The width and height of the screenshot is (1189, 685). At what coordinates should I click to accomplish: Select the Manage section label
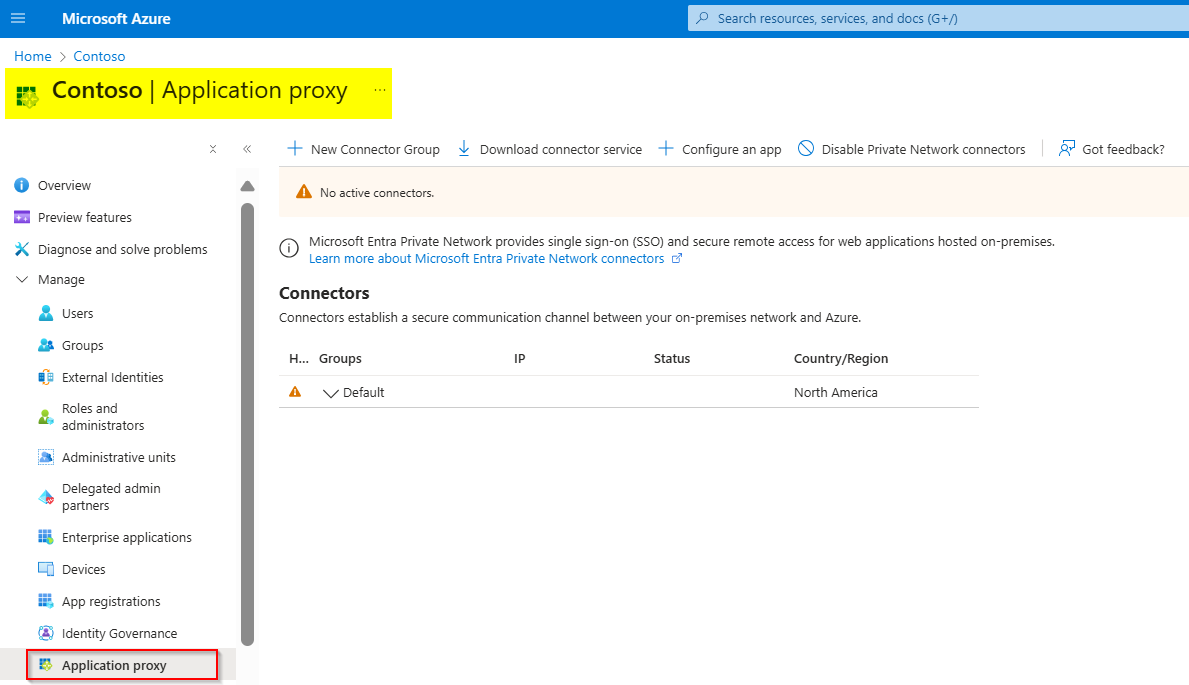click(61, 279)
